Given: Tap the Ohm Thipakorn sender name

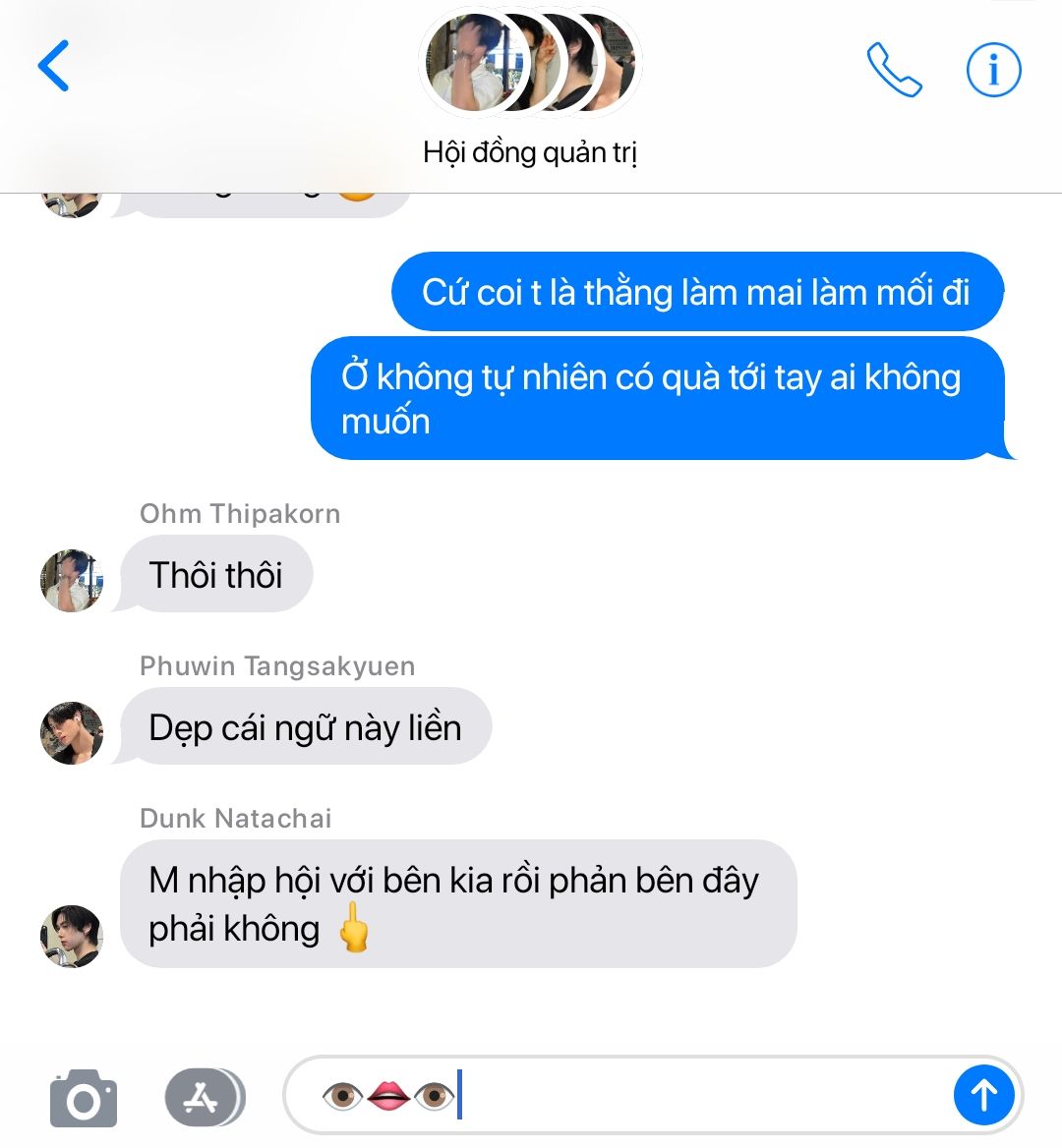Looking at the screenshot, I should 240,514.
